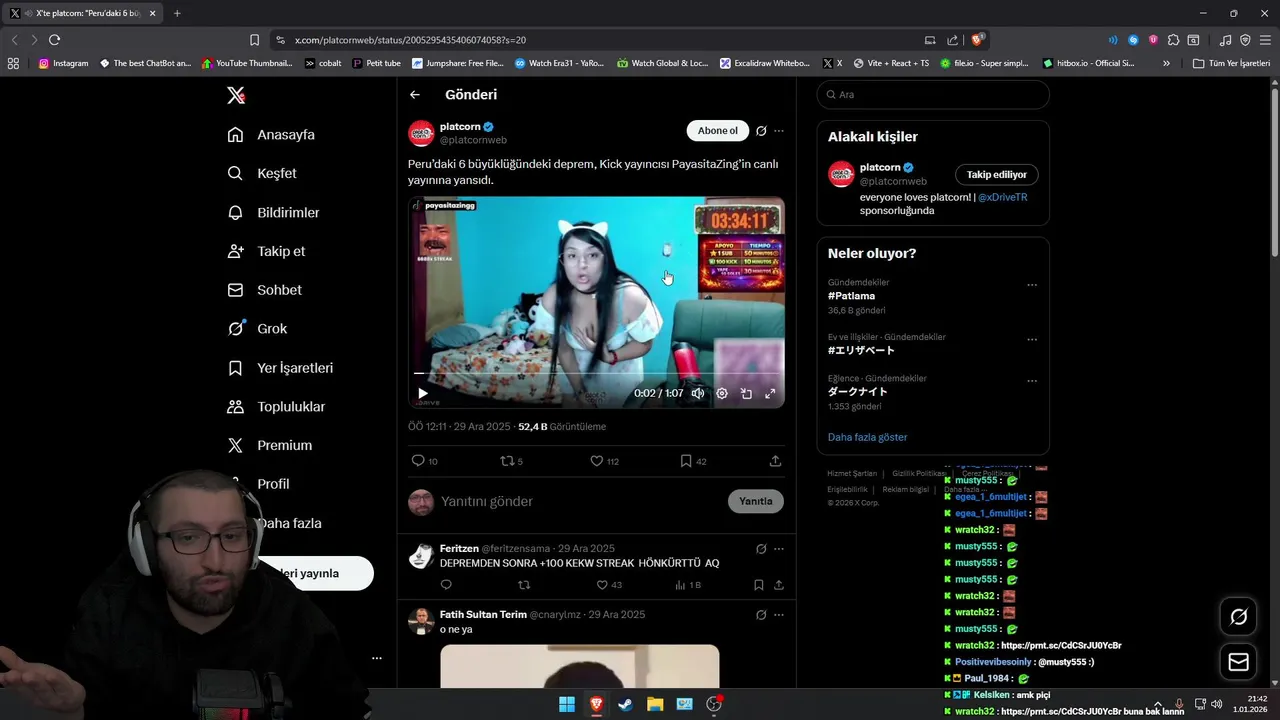Open more options on platcorn's post

779,131
